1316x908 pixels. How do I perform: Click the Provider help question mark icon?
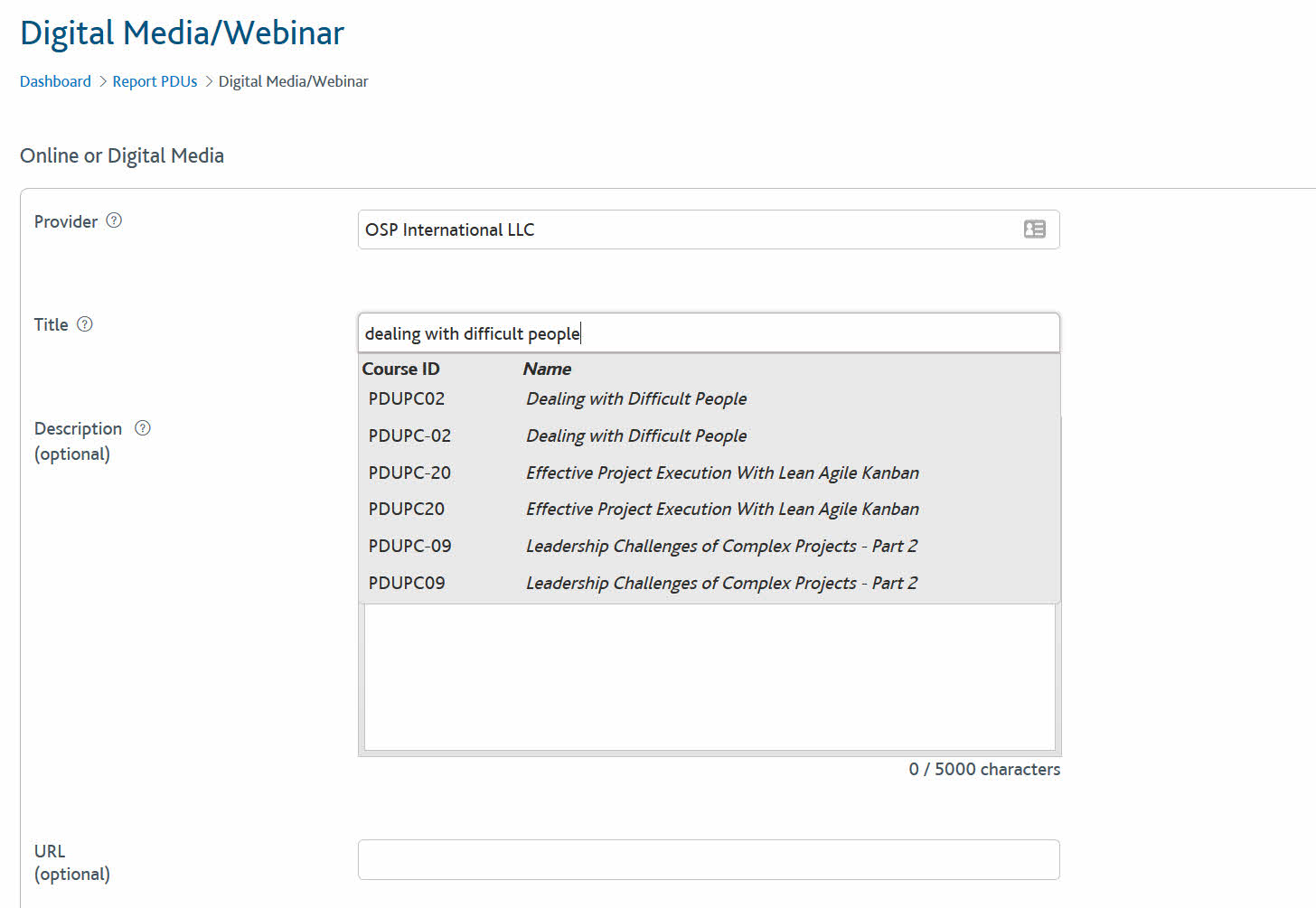pos(114,220)
